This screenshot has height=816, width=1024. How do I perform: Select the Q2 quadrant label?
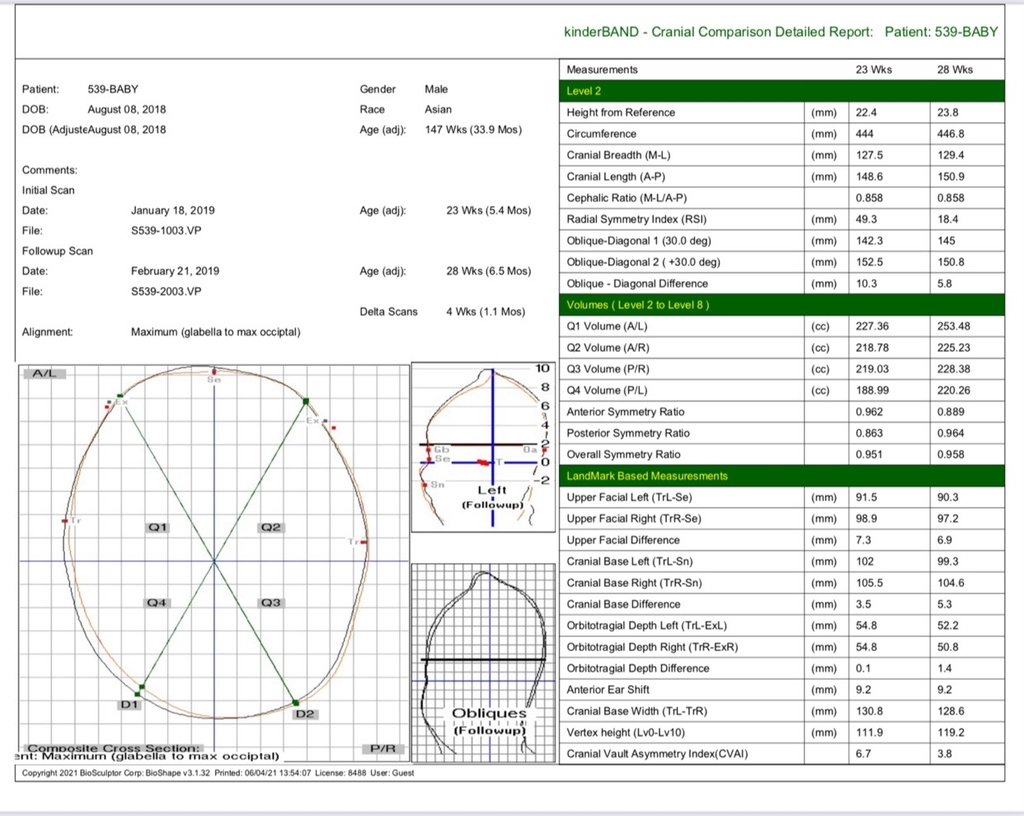click(271, 526)
